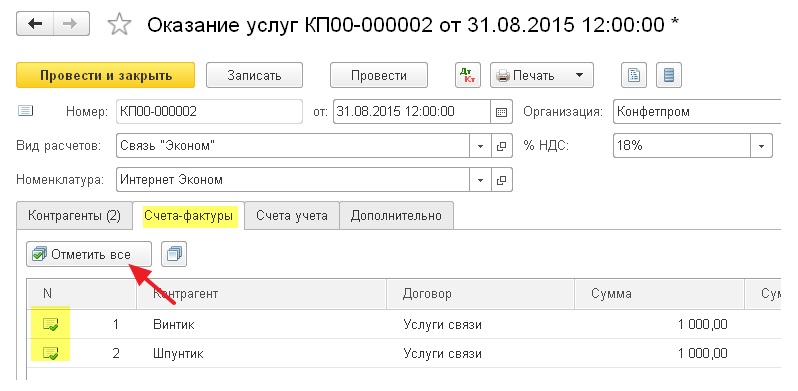Viewport: 798px width, 391px height.
Task: Switch to Контрагенты (2) tab
Action: click(x=74, y=216)
